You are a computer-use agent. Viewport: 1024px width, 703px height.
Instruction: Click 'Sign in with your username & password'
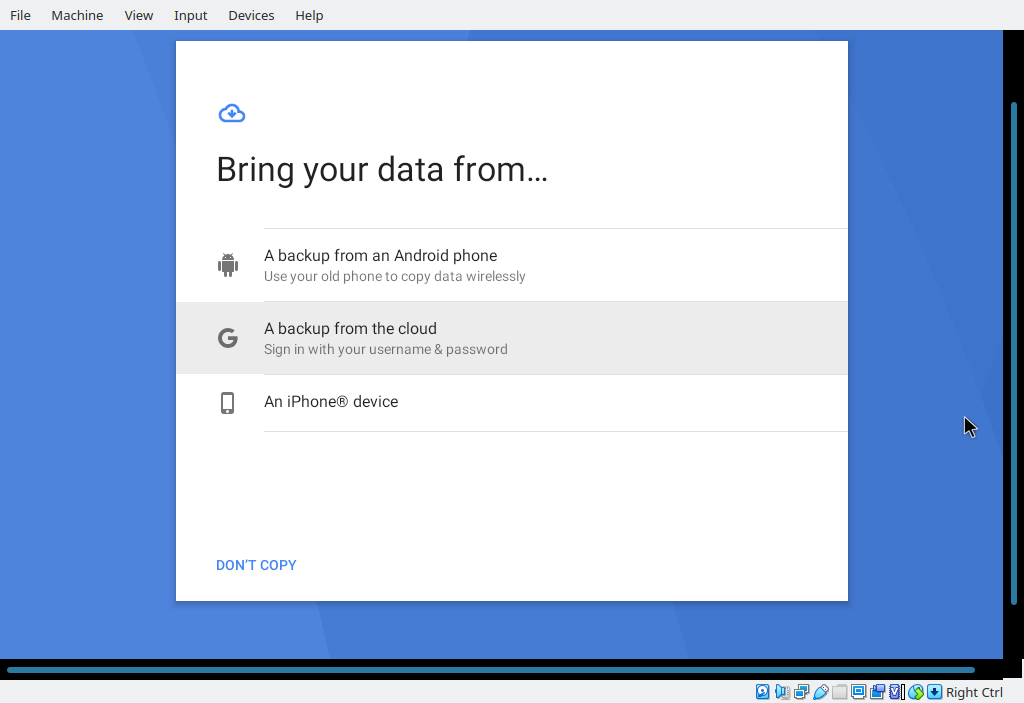[385, 350]
